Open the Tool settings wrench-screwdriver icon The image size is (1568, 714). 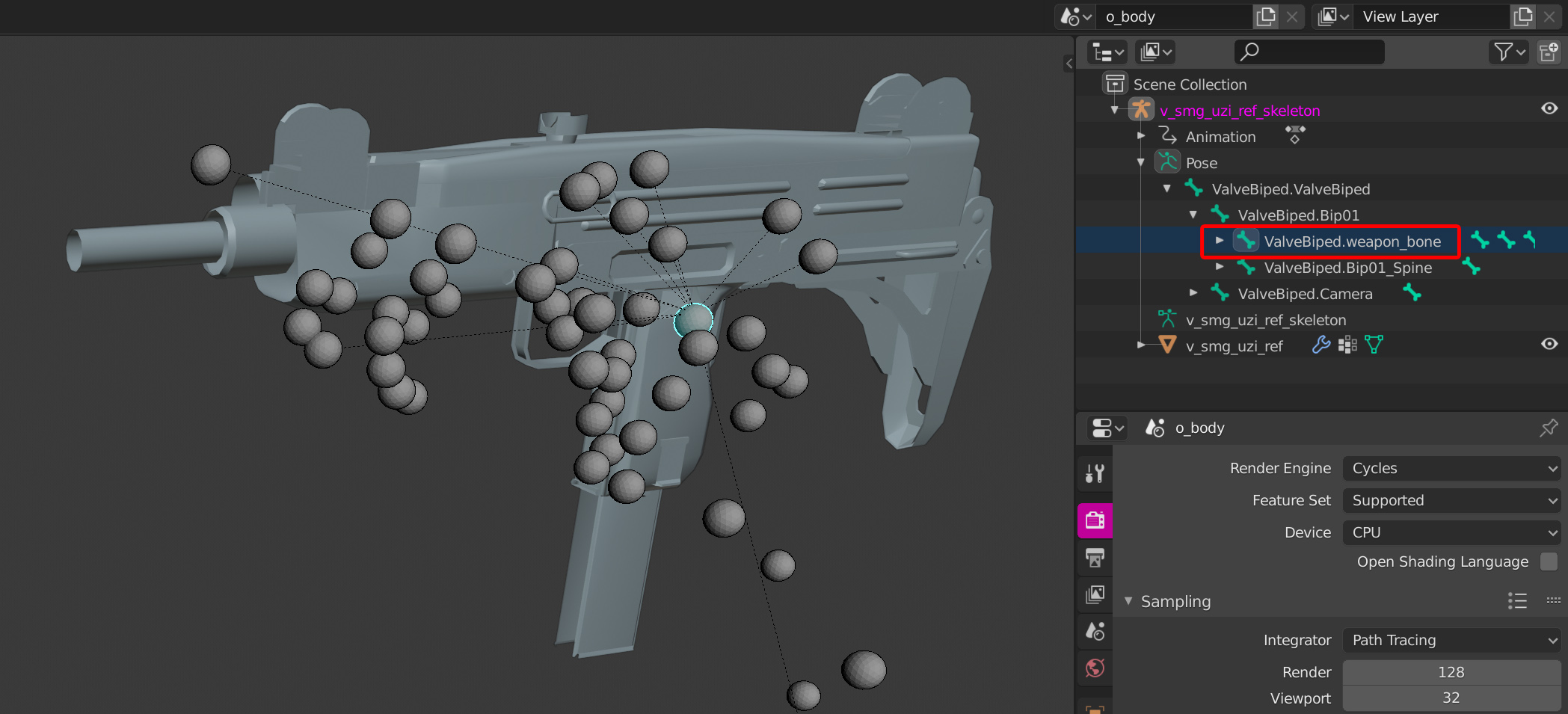pos(1095,473)
